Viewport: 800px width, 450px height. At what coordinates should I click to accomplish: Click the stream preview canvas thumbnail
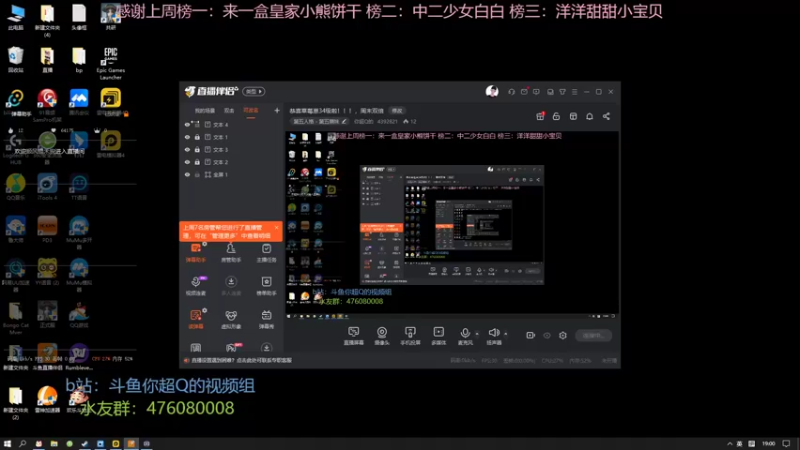pos(452,225)
